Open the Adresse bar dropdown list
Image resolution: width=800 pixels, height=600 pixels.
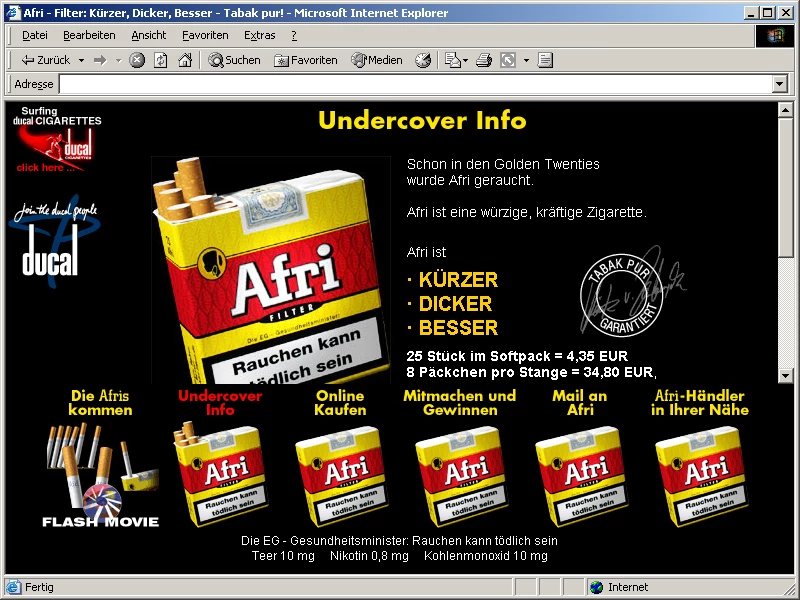(780, 85)
